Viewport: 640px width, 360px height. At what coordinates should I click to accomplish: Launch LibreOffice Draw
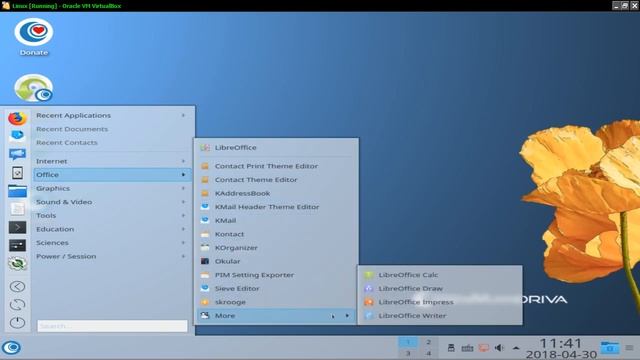(440, 289)
